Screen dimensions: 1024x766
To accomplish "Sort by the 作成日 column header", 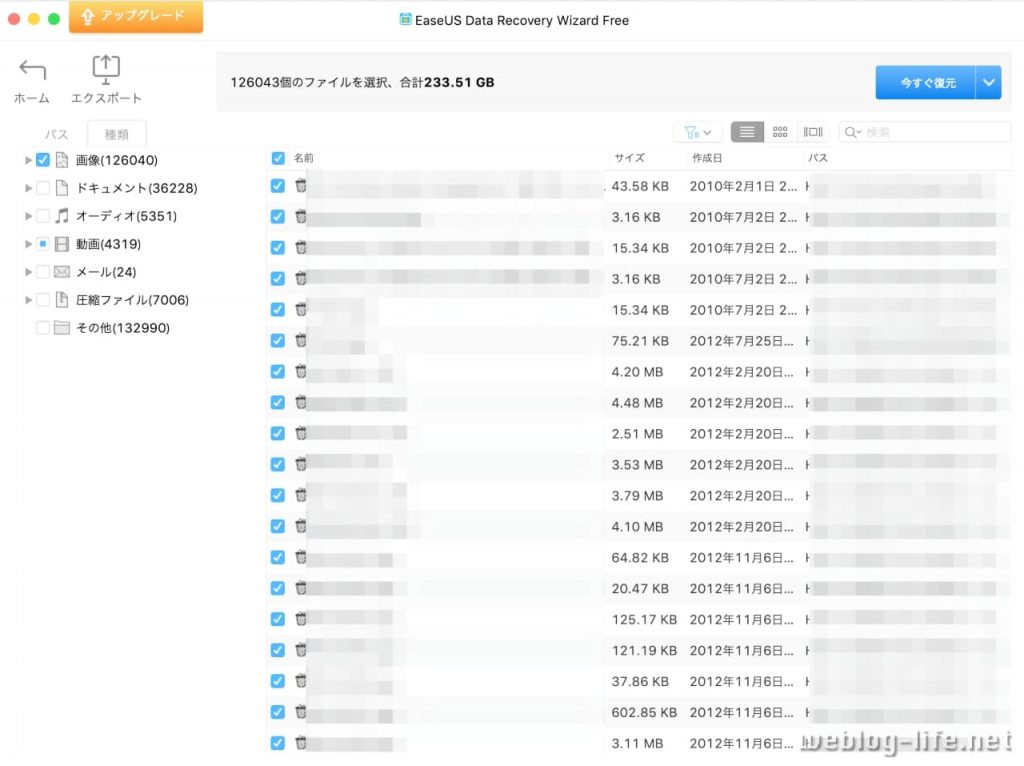I will [x=707, y=158].
